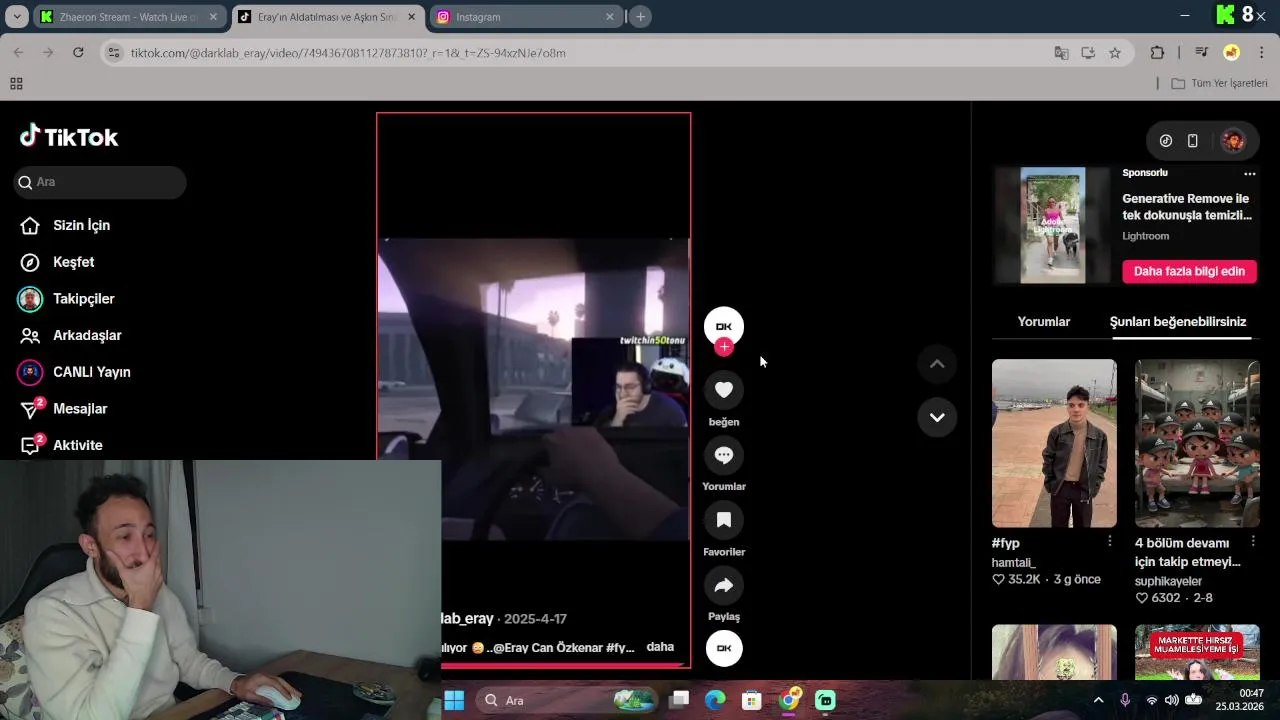The image size is (1280, 720).
Task: Open sponsored ad options menu
Action: [1249, 173]
